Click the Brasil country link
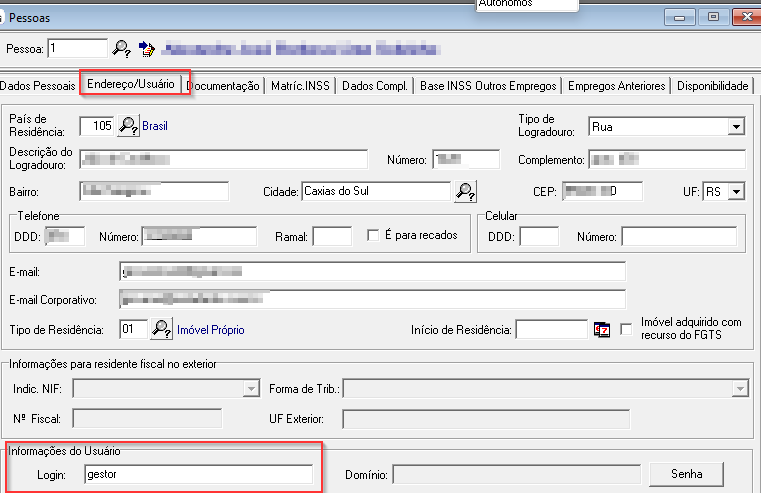The width and height of the screenshot is (761, 493). [155, 127]
